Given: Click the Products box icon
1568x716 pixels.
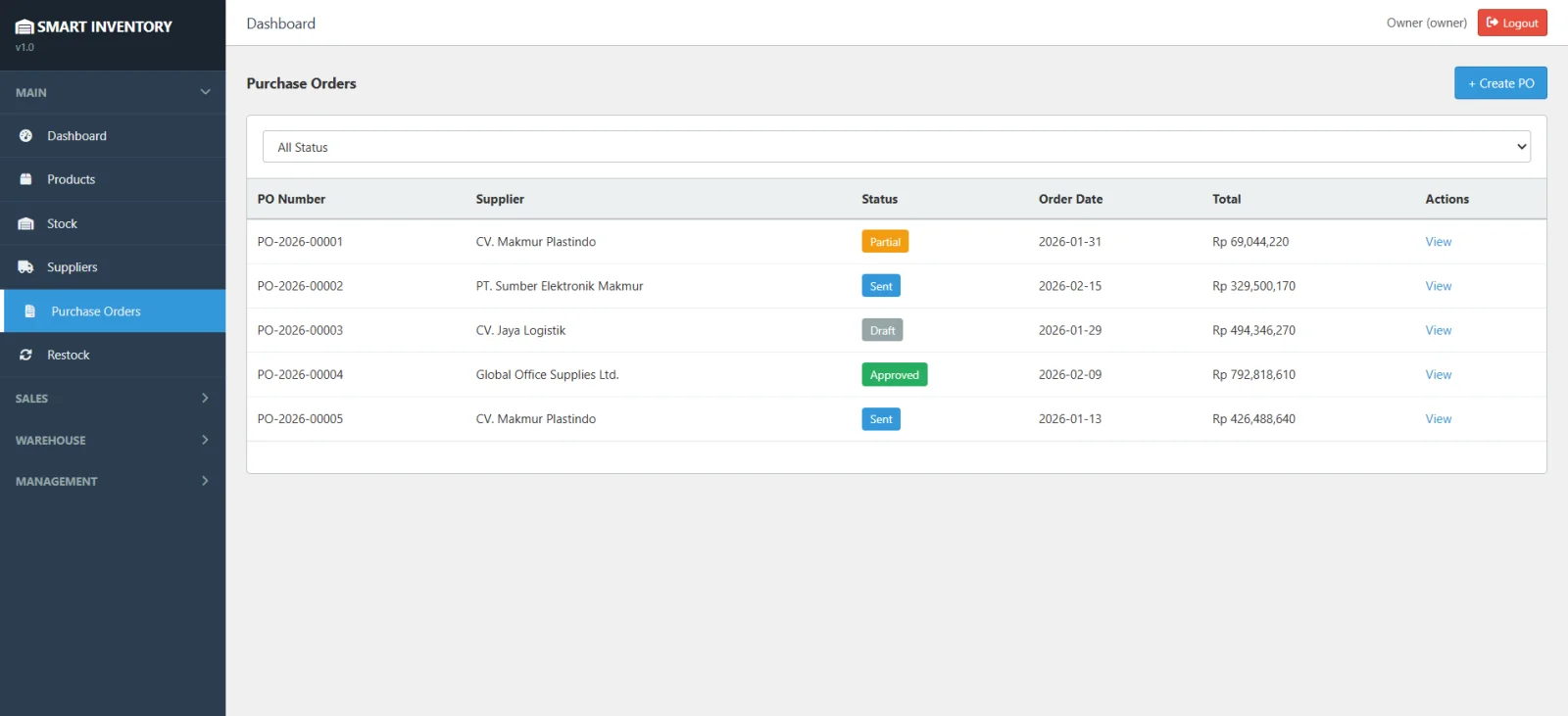Looking at the screenshot, I should (x=26, y=179).
